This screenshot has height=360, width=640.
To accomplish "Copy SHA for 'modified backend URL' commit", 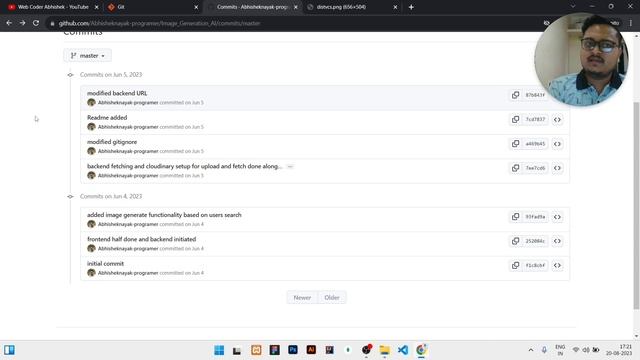I will pos(516,95).
